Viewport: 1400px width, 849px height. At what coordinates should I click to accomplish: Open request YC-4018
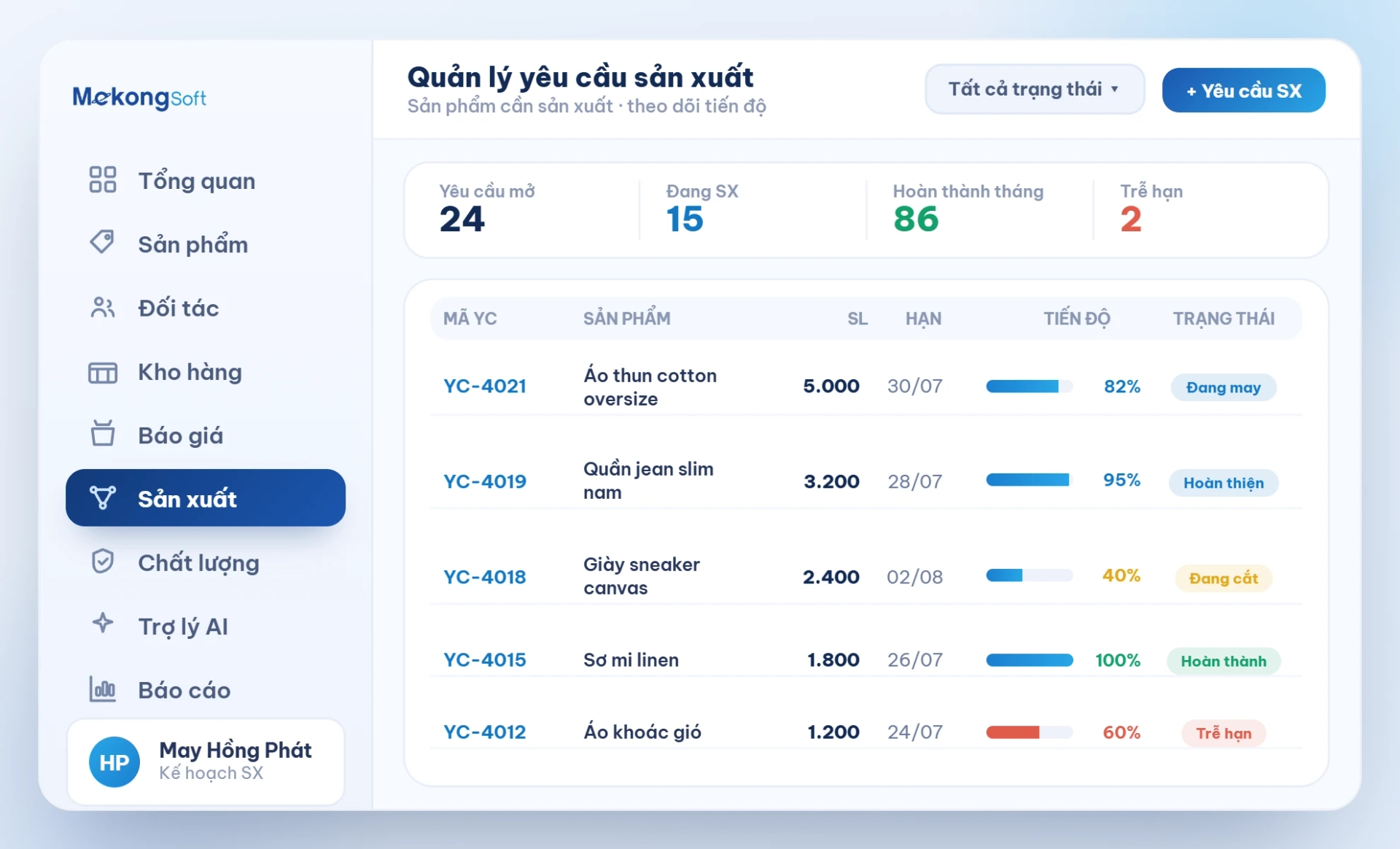coord(485,577)
